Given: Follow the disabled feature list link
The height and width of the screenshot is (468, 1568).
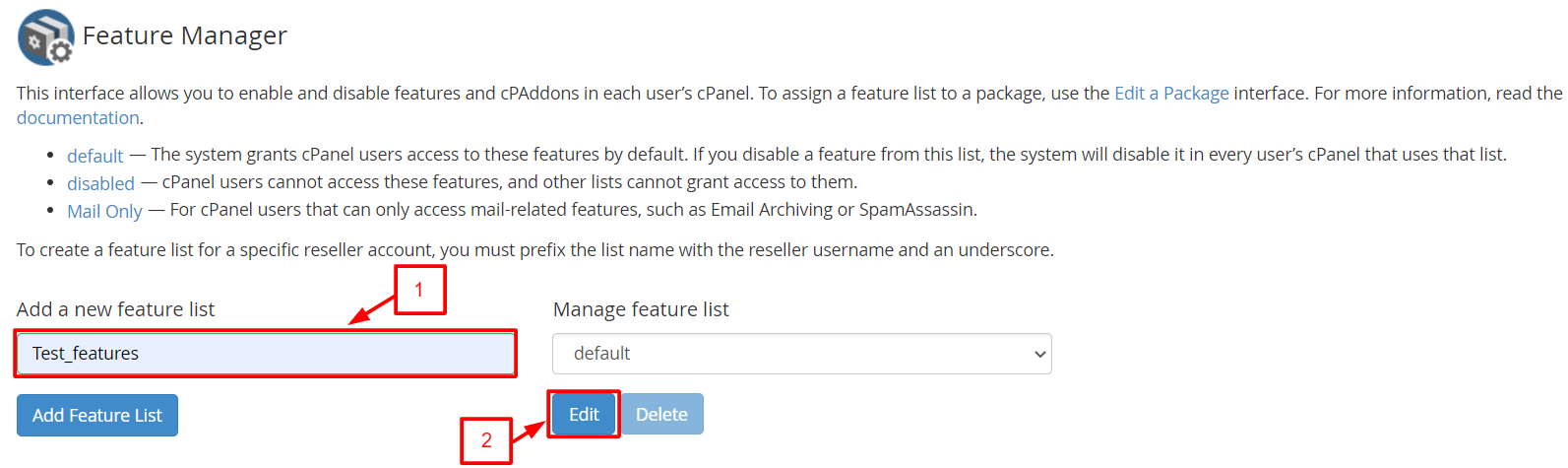Looking at the screenshot, I should pyautogui.click(x=100, y=183).
